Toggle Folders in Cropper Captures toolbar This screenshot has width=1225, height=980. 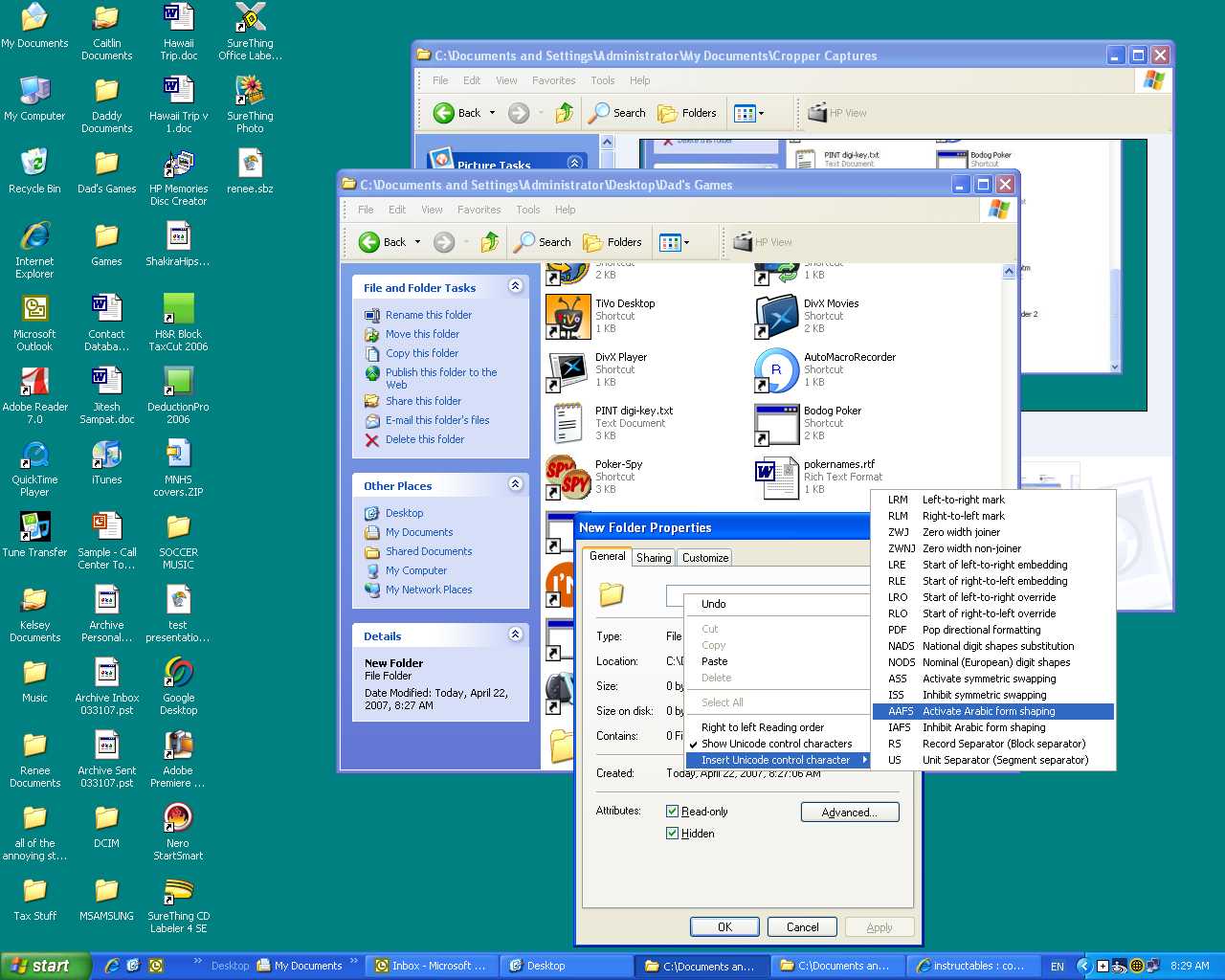tap(687, 113)
